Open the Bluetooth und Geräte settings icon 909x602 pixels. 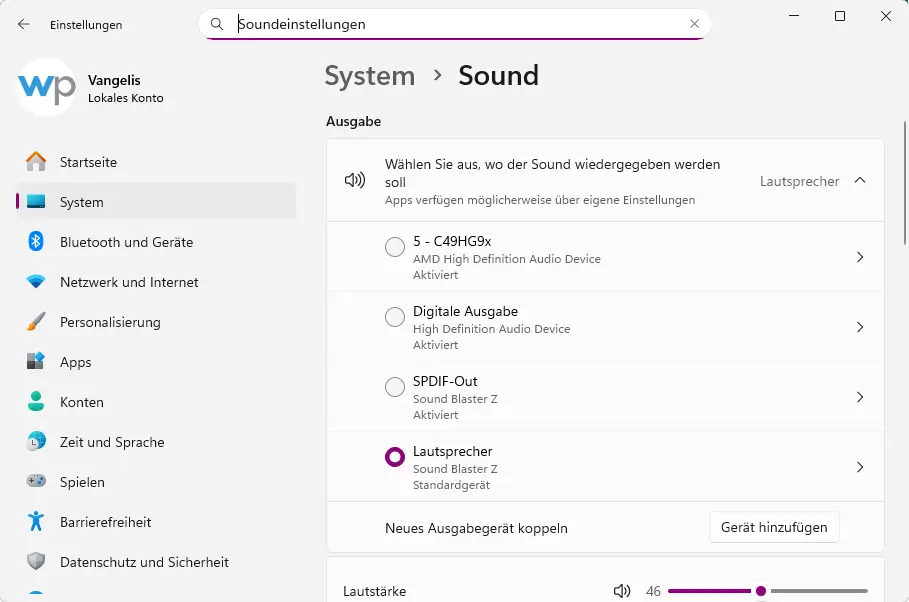[38, 242]
